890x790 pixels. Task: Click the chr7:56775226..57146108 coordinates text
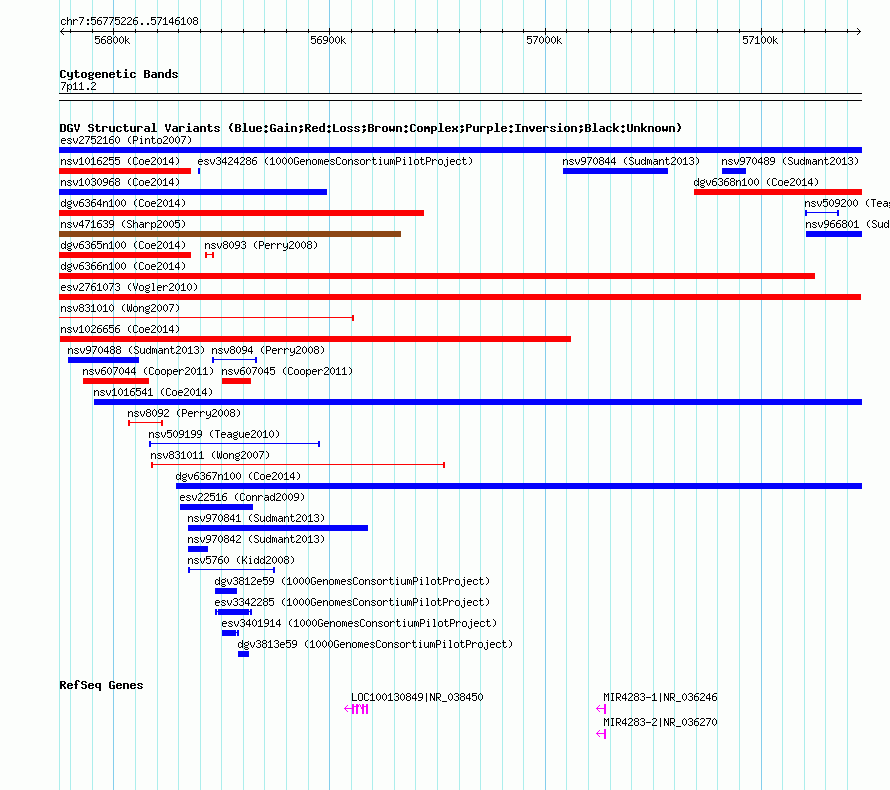coord(129,21)
